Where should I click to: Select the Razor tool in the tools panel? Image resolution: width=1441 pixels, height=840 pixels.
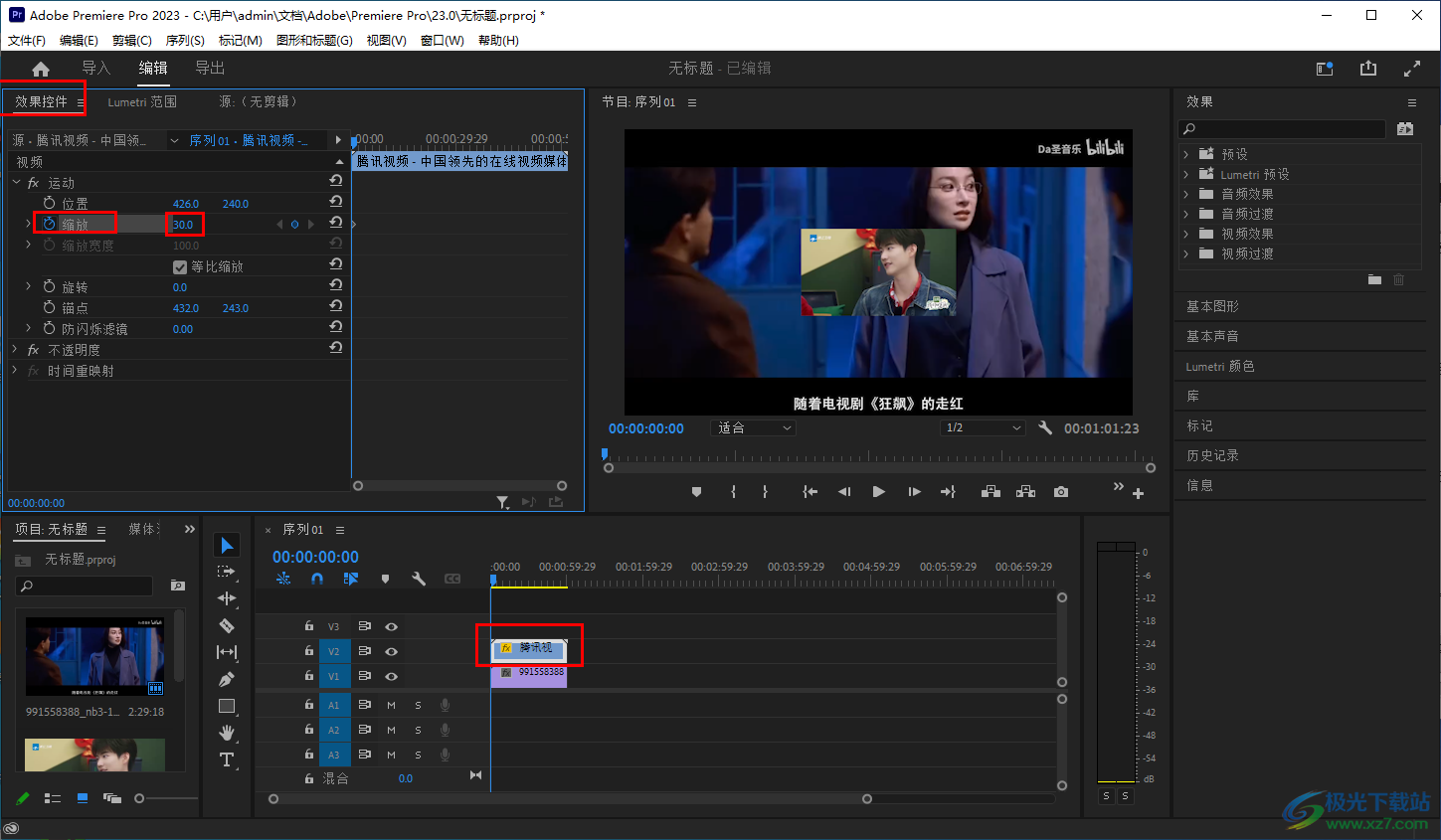click(x=227, y=625)
